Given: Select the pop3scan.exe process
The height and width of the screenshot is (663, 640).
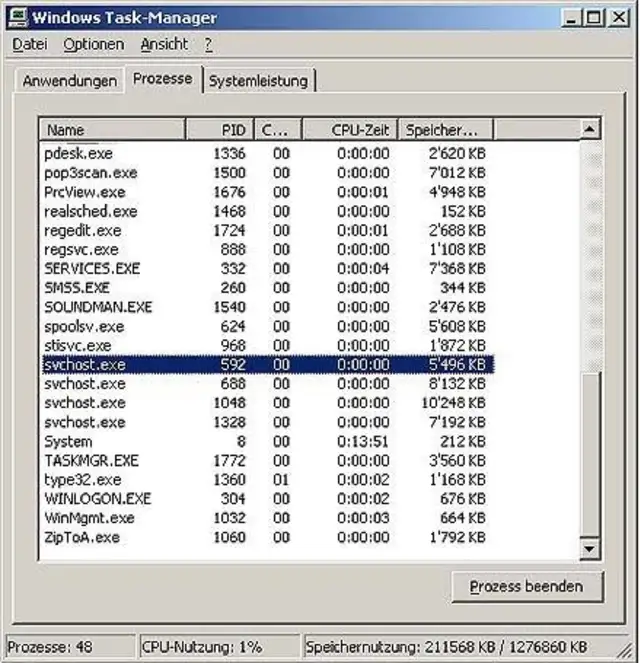Looking at the screenshot, I should (x=268, y=173).
